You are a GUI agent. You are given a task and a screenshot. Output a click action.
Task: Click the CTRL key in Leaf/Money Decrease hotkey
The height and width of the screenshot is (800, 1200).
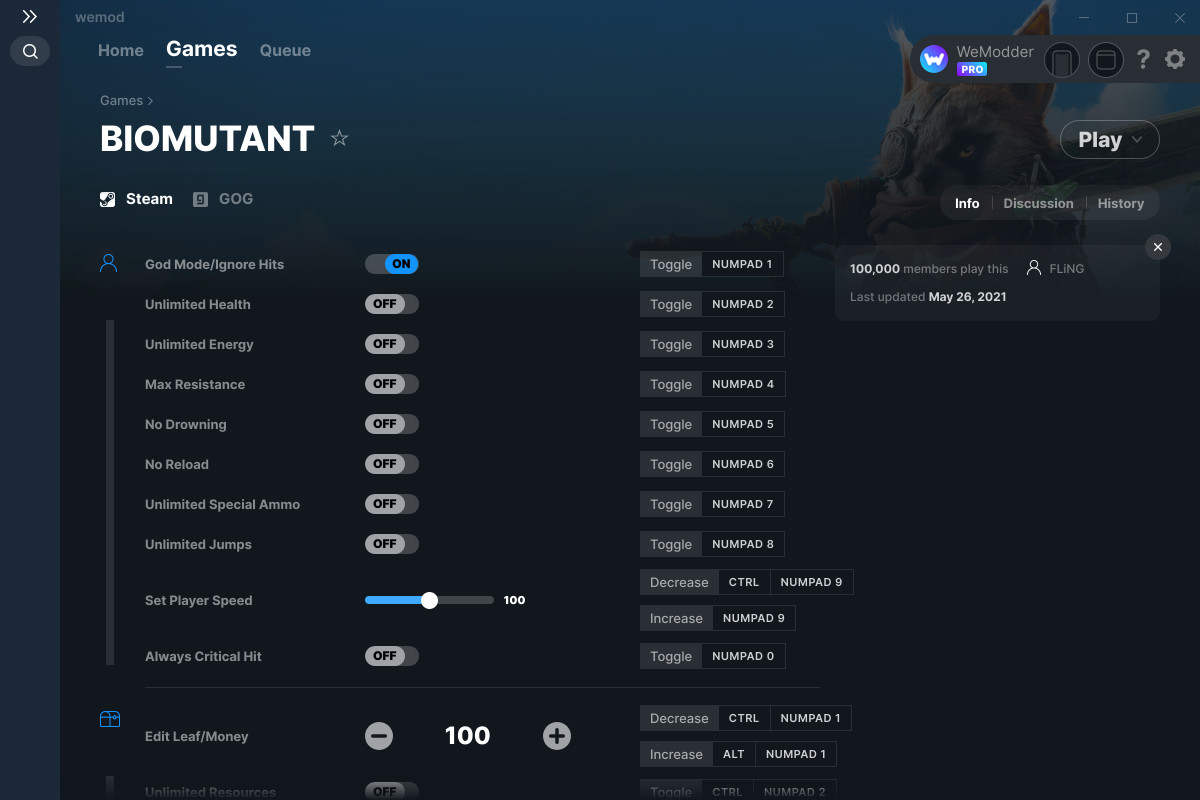point(744,718)
